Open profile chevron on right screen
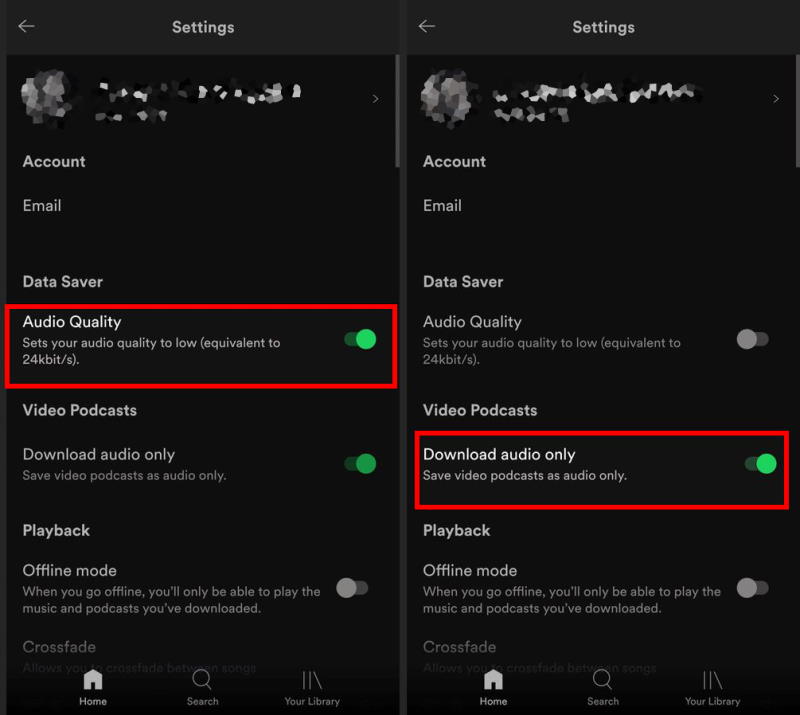This screenshot has width=800, height=715. point(776,98)
